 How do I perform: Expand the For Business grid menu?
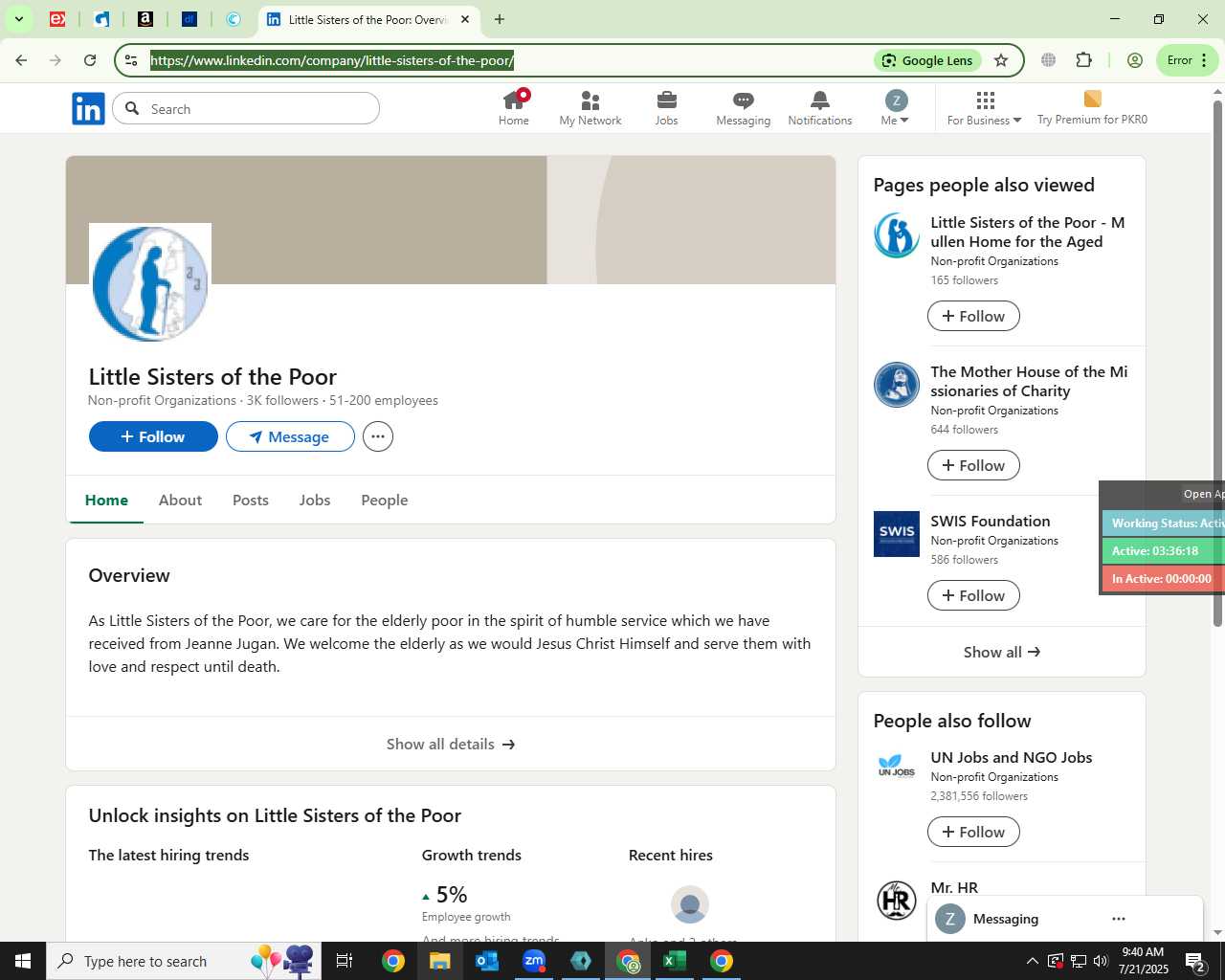(985, 108)
